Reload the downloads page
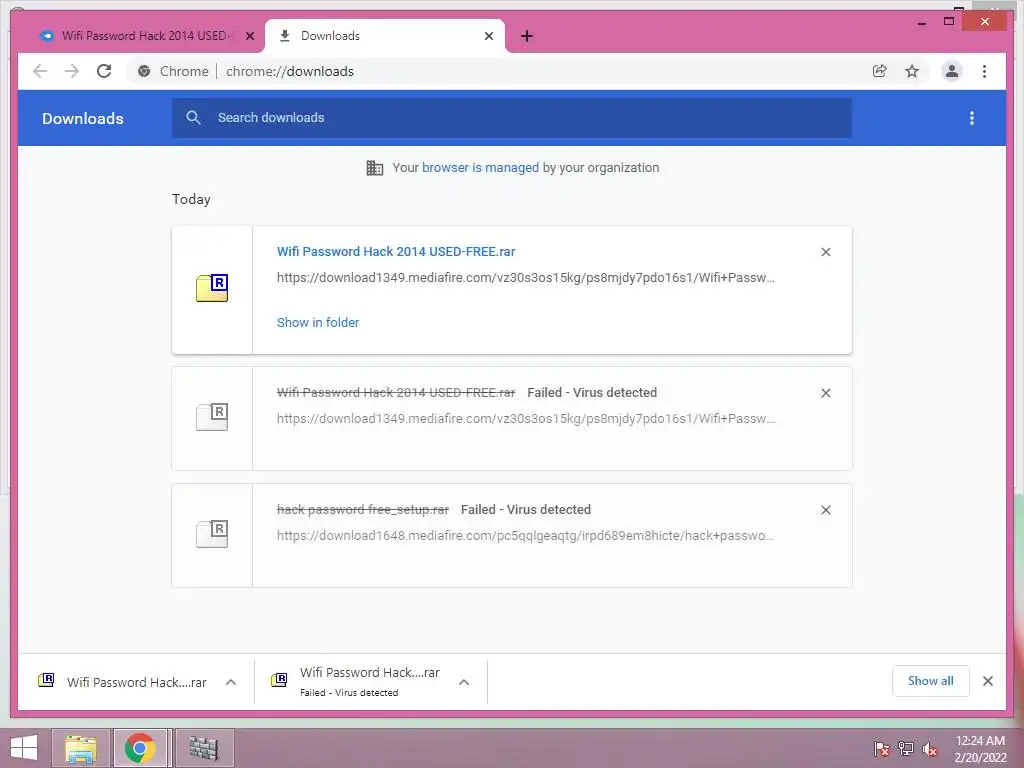 [104, 71]
